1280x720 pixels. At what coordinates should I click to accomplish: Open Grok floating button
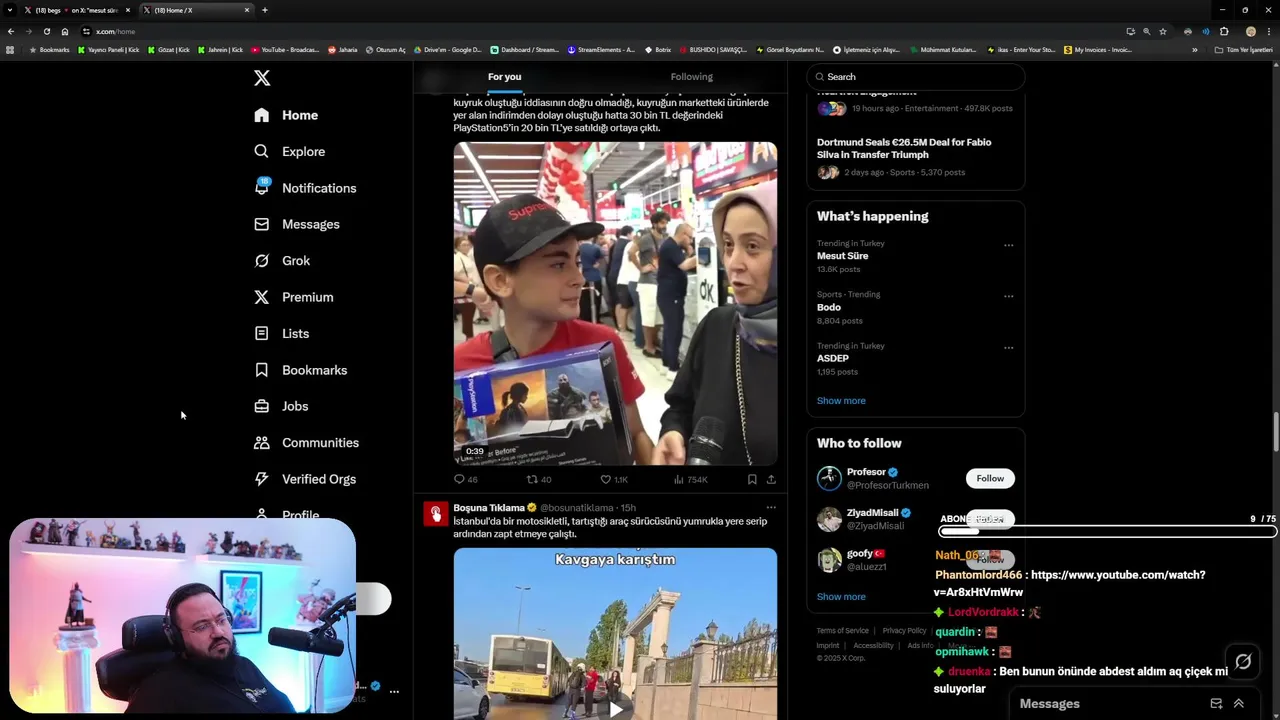[x=1243, y=661]
